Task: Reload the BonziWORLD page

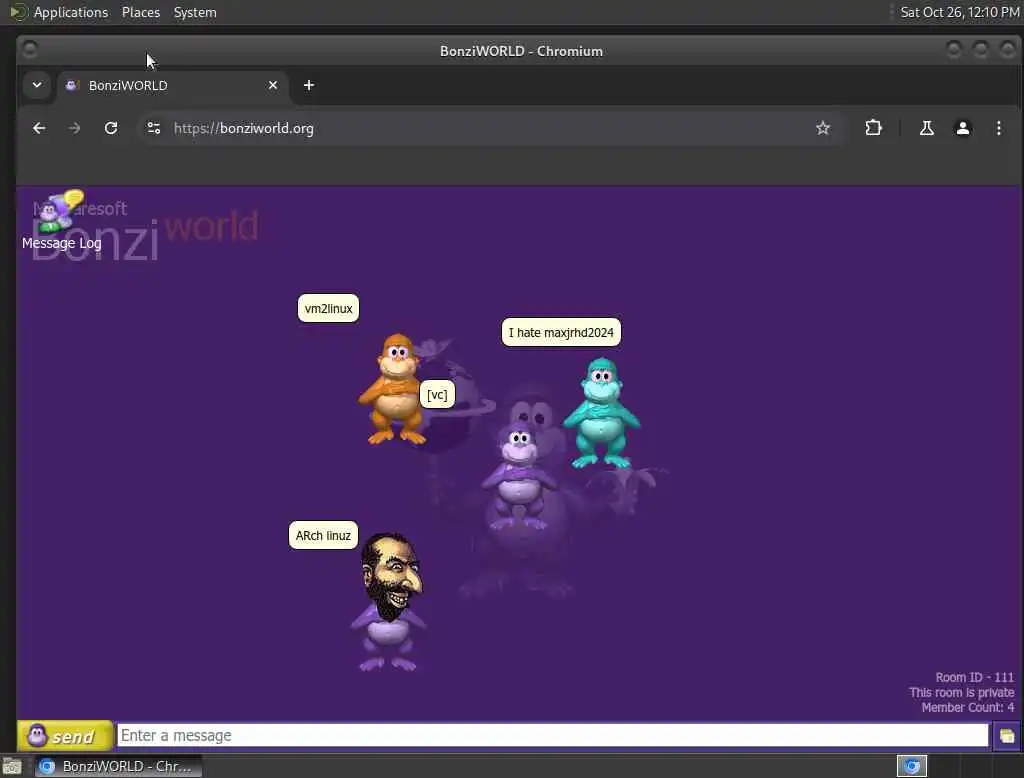Action: click(x=111, y=128)
